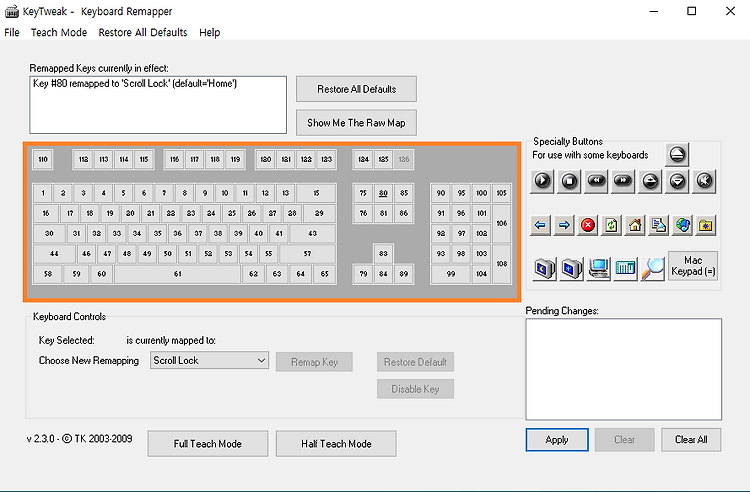Click the Apply button
Viewport: 750px width, 492px height.
pyautogui.click(x=557, y=439)
